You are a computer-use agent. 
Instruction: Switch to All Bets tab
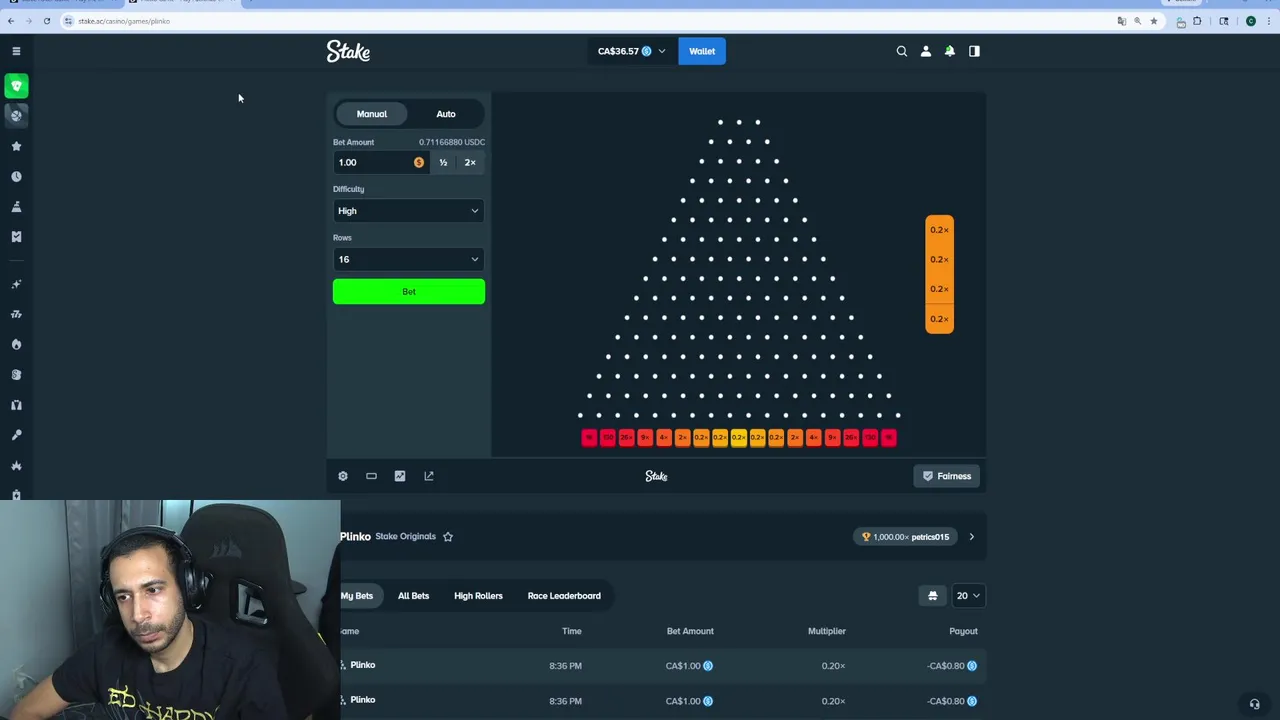(413, 596)
